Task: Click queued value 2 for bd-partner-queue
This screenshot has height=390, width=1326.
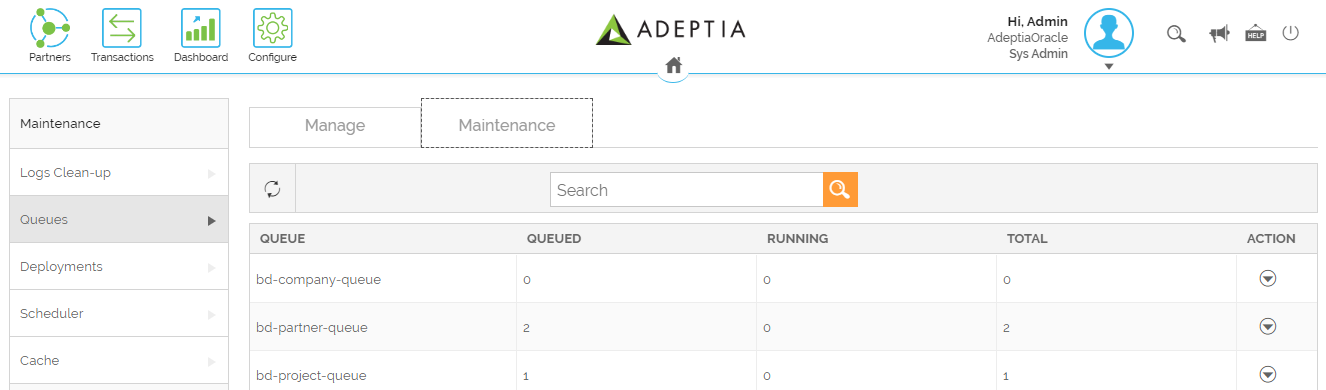Action: tap(526, 328)
